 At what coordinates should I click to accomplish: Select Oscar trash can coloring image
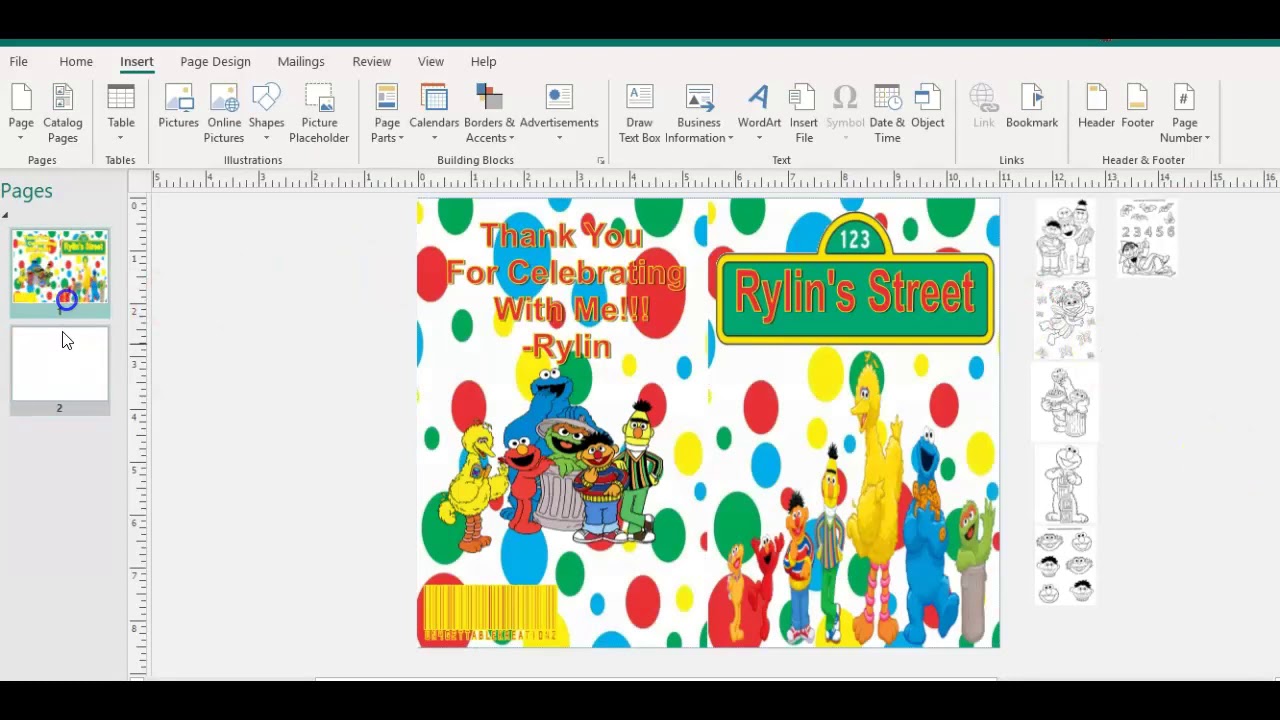tap(1065, 402)
